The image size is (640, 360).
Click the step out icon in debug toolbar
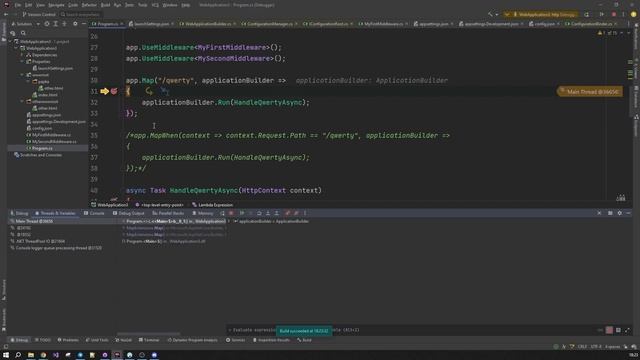point(276,213)
